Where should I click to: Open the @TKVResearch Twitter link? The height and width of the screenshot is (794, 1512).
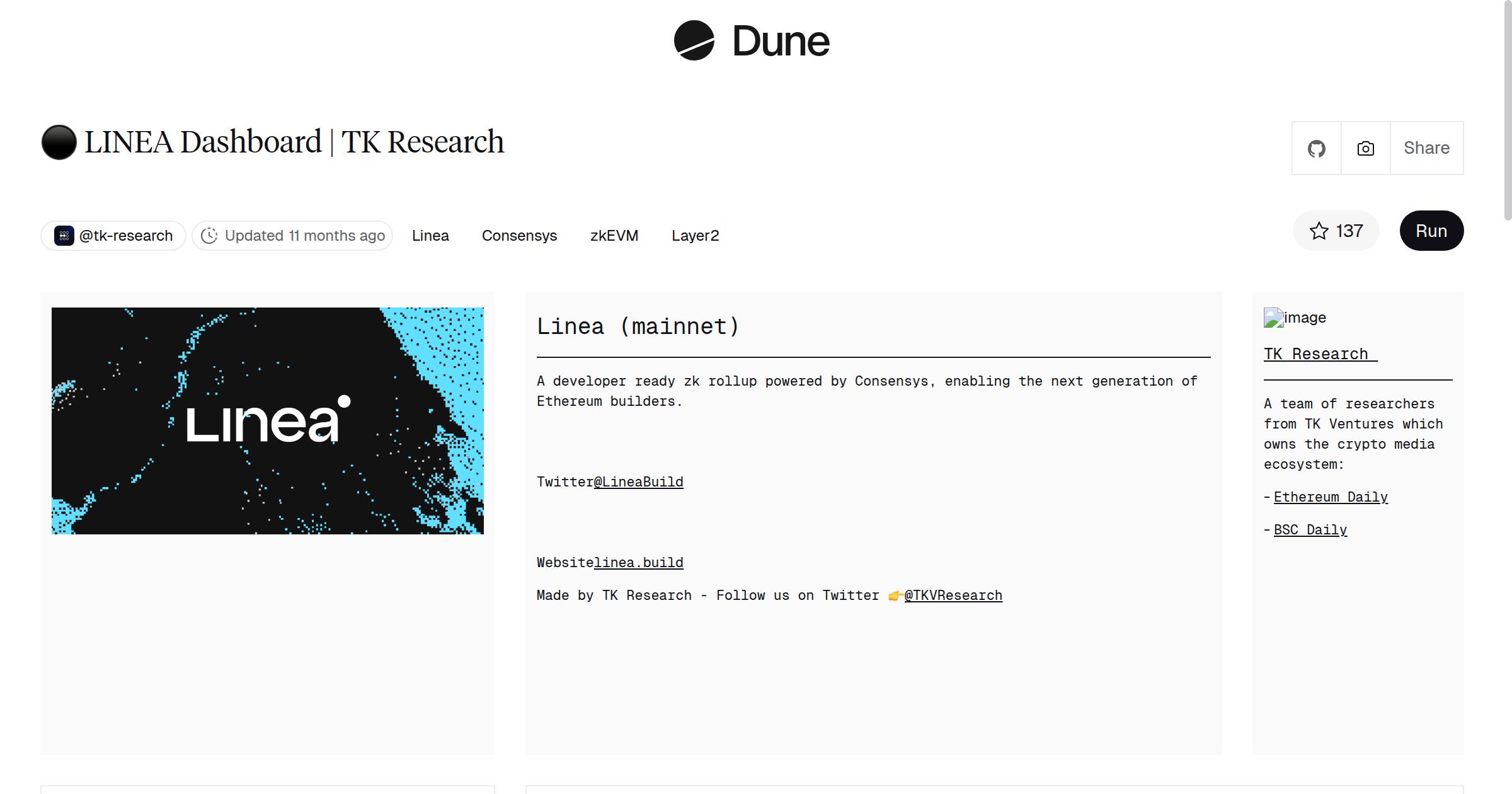point(953,595)
